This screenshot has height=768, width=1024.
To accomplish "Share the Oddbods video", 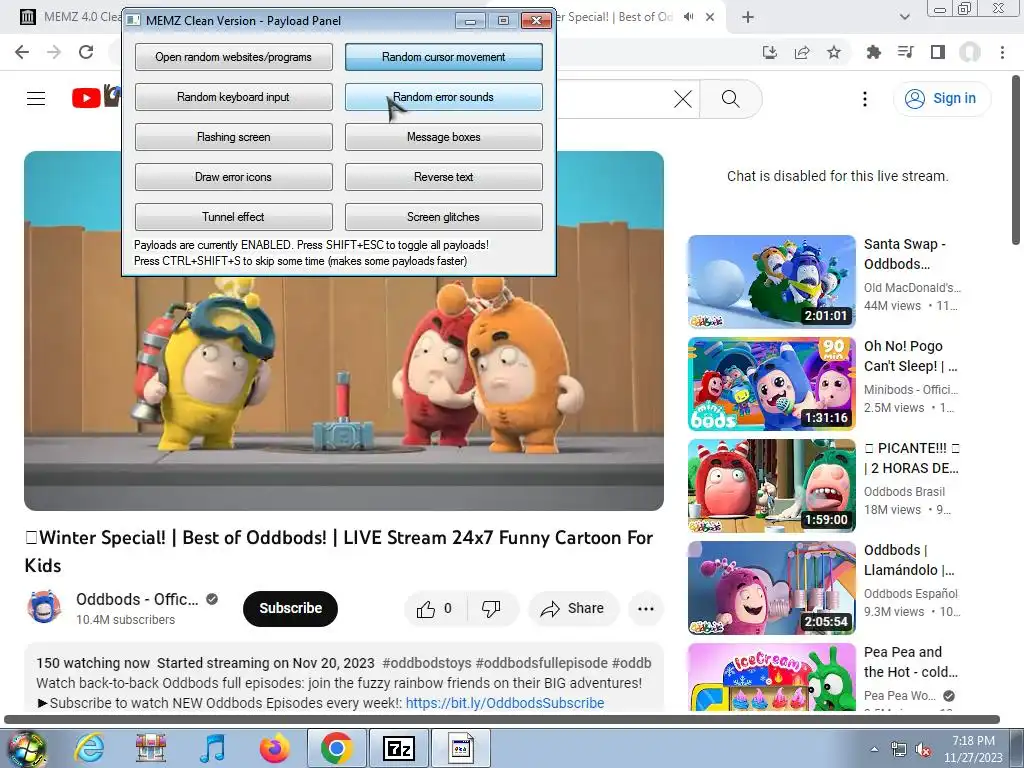I will click(x=573, y=609).
